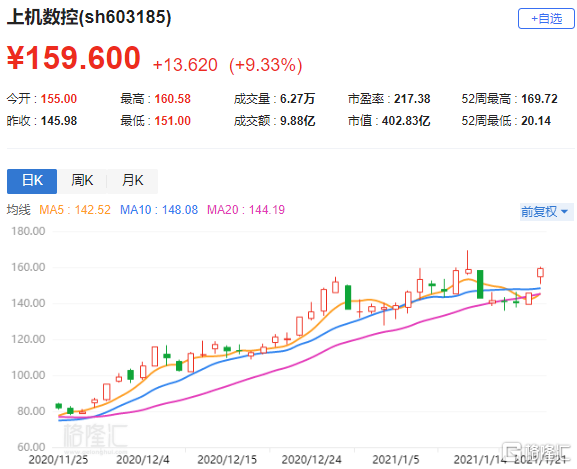Switch to 月K monthly chart tab
The height and width of the screenshot is (469, 577).
pos(132,181)
